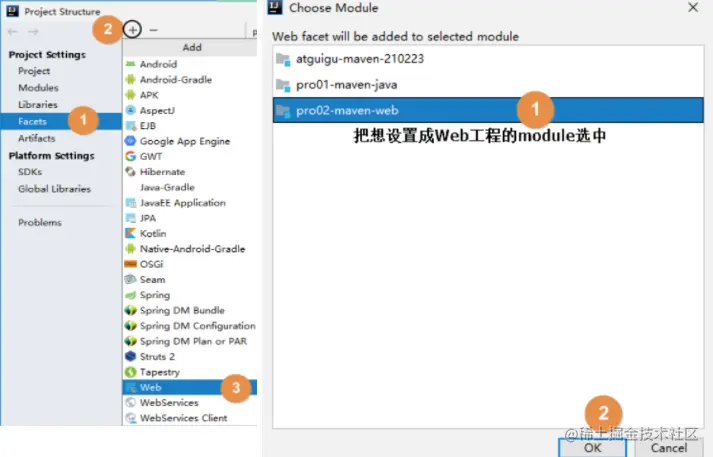Close the Choose Module dialog
This screenshot has width=713, height=457.
pyautogui.click(x=693, y=7)
